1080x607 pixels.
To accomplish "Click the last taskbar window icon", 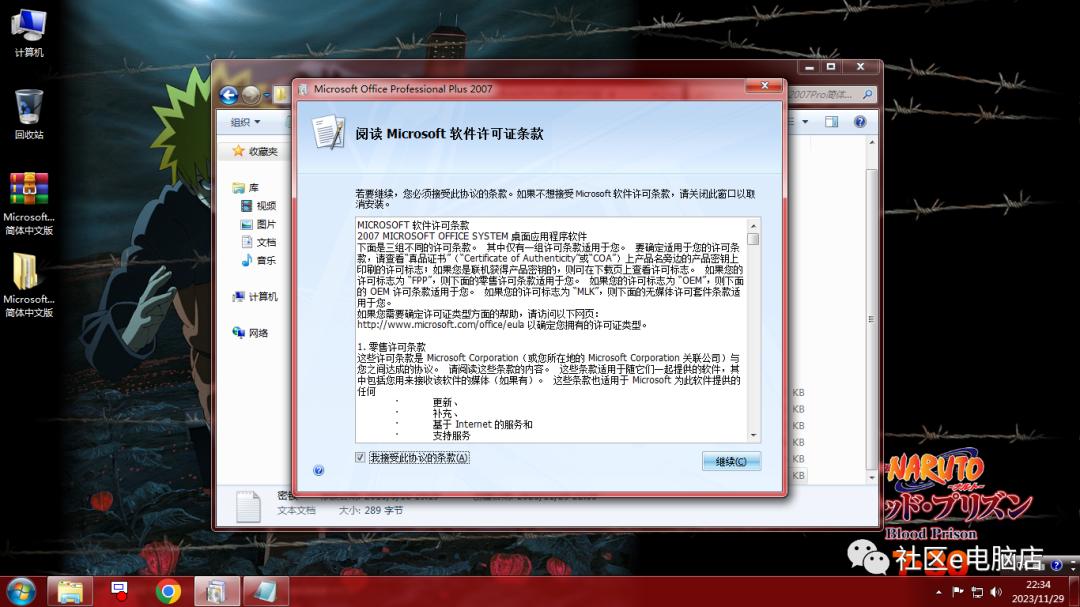I will (x=266, y=592).
